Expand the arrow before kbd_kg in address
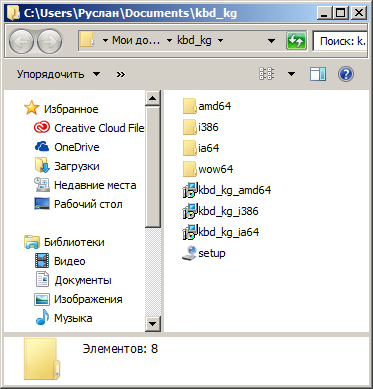 coord(169,41)
